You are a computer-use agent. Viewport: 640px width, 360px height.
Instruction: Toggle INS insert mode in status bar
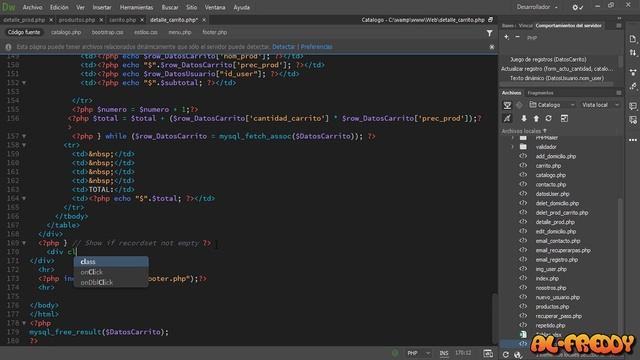[x=444, y=353]
